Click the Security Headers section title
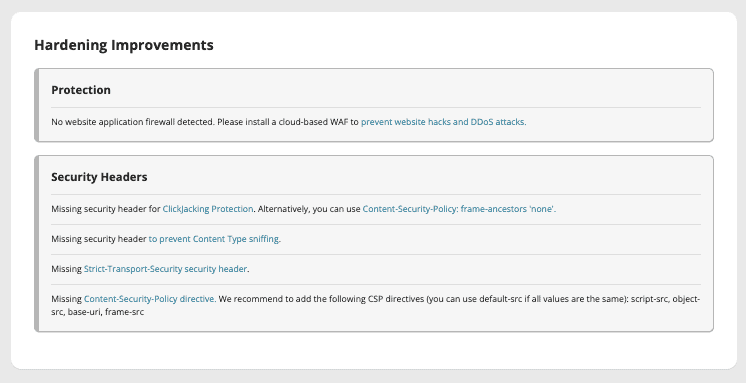This screenshot has height=383, width=746. (x=99, y=177)
